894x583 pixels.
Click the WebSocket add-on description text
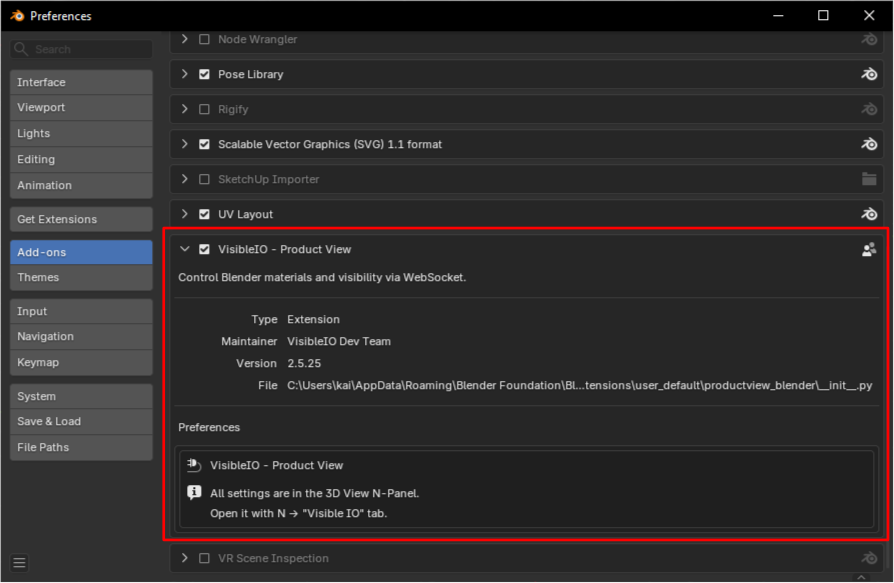322,278
